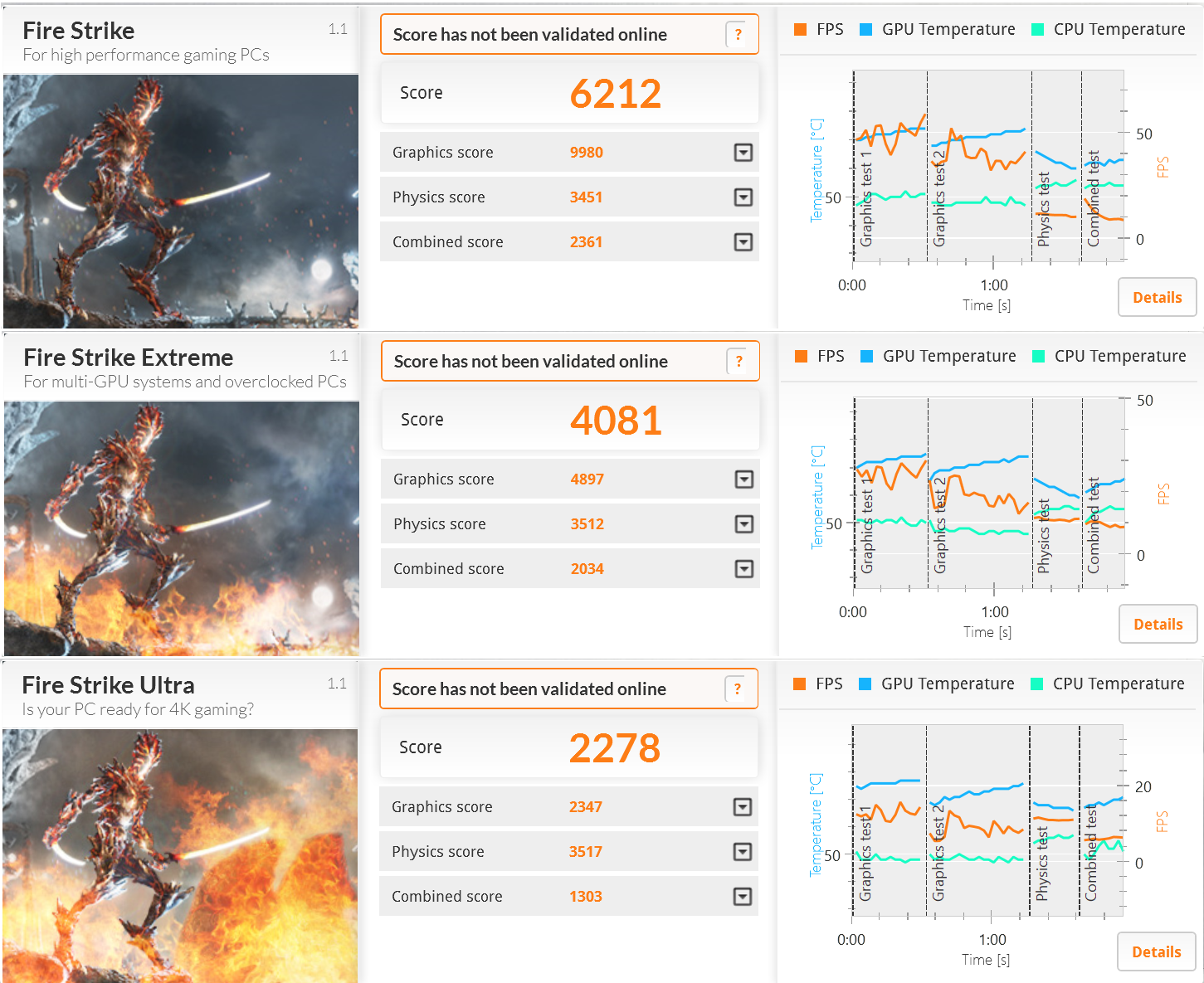Click the green CPU Temperature swatch in Fire Strike Ultra chart
The image size is (1204, 983).
point(1037,684)
